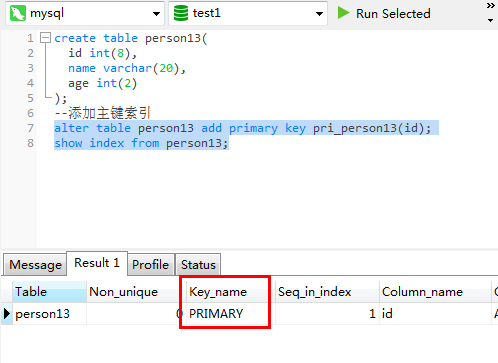Click the Chinese comment on line 6

pyautogui.click(x=103, y=113)
